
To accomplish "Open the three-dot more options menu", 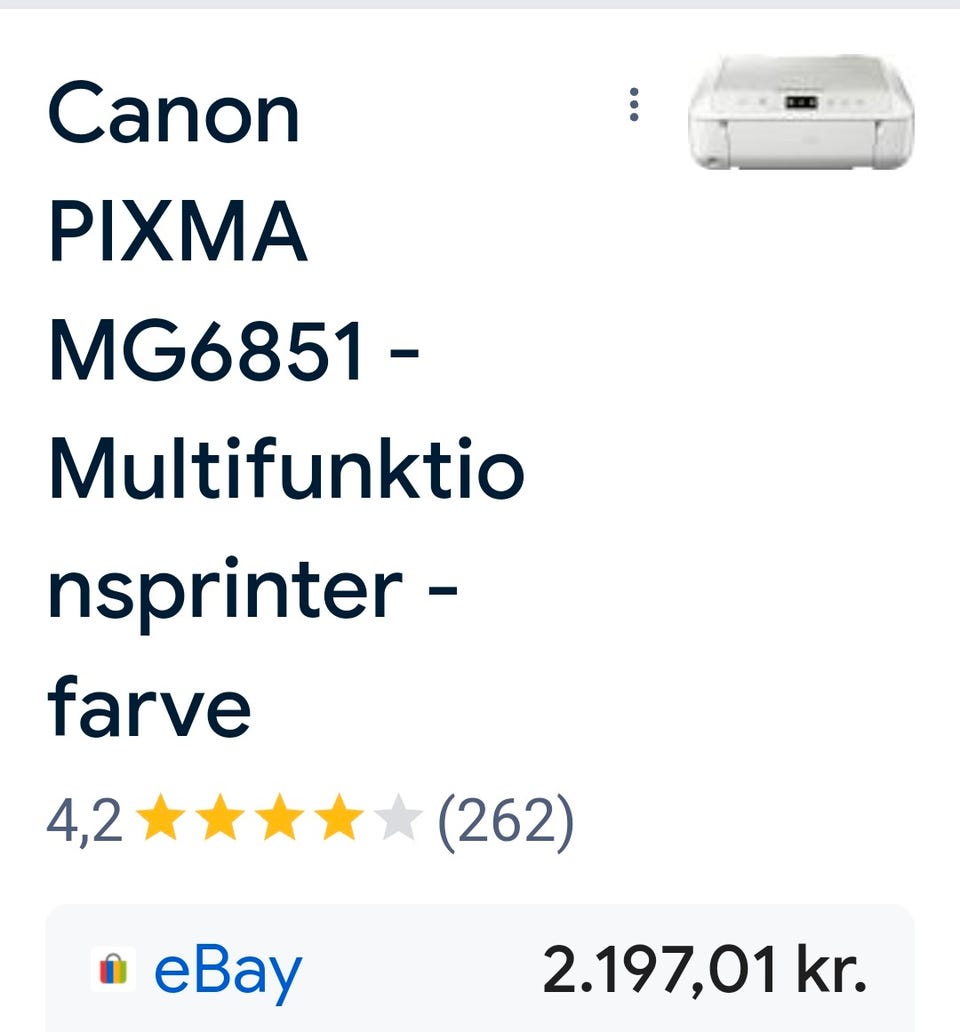I will [633, 105].
